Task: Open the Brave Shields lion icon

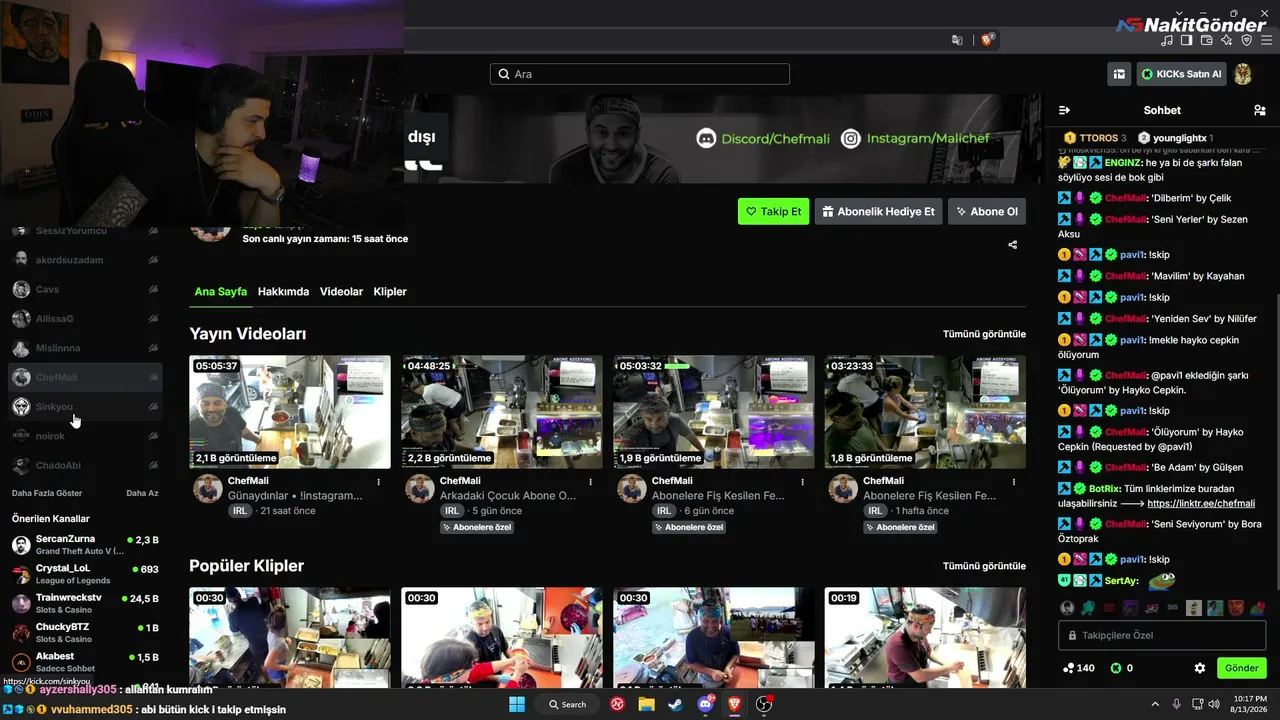Action: point(987,40)
